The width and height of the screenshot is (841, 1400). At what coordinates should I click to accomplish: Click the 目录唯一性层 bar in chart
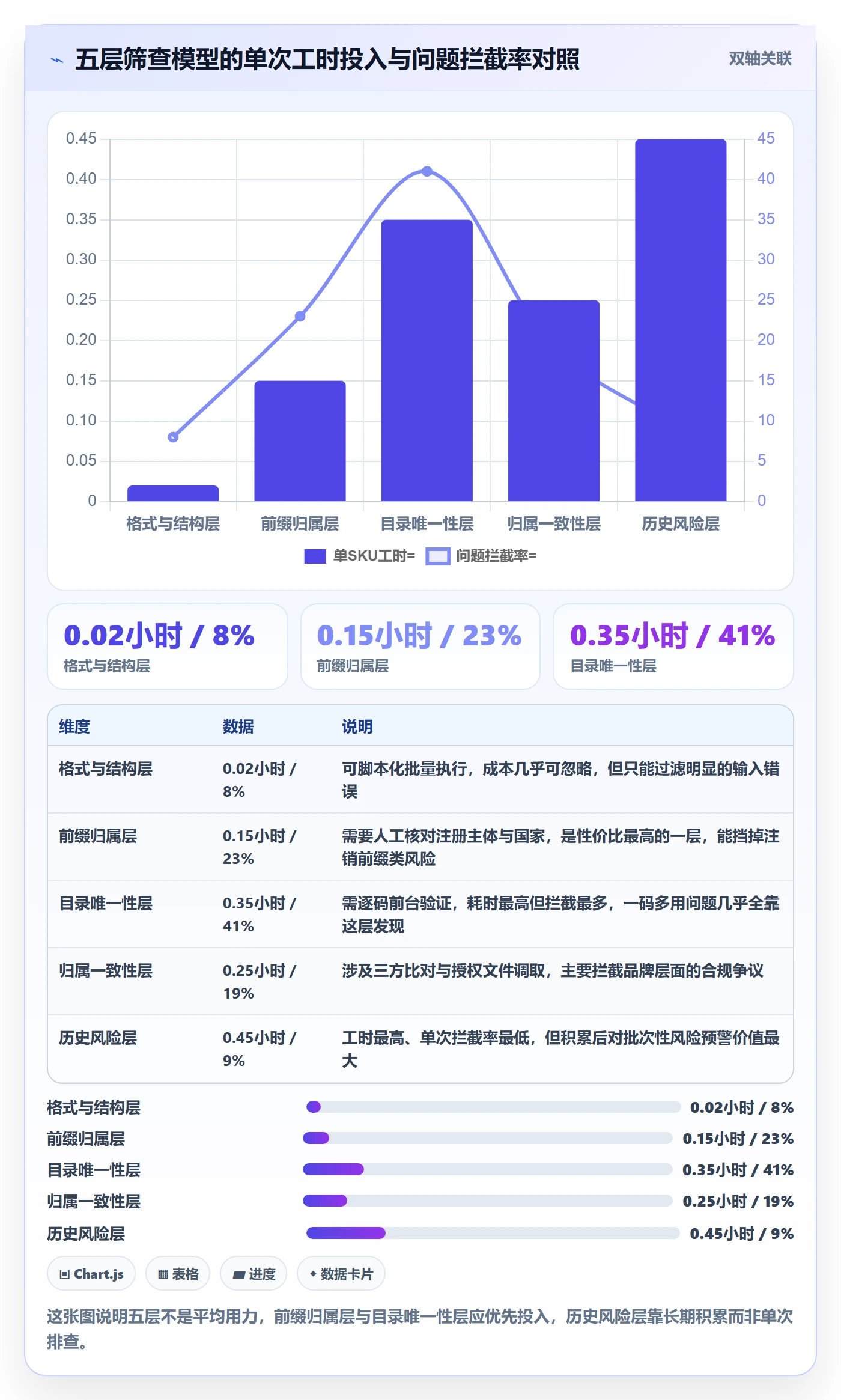(x=427, y=361)
